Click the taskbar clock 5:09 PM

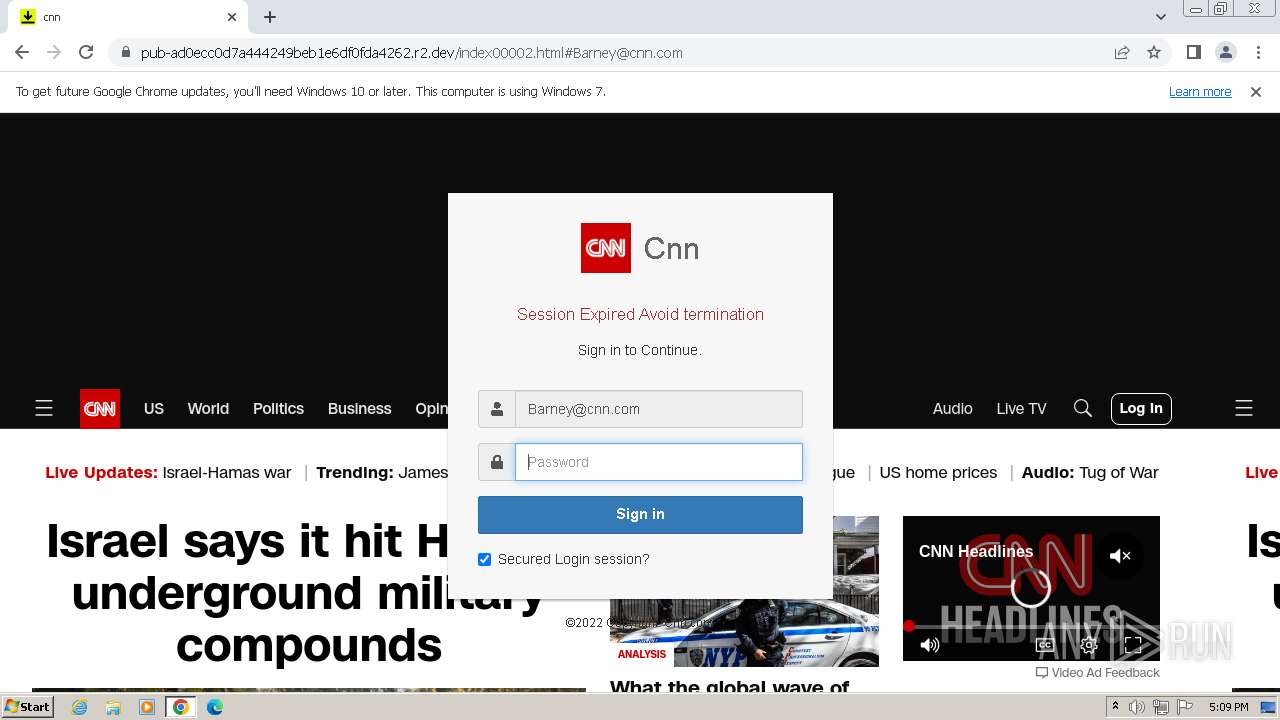1228,707
